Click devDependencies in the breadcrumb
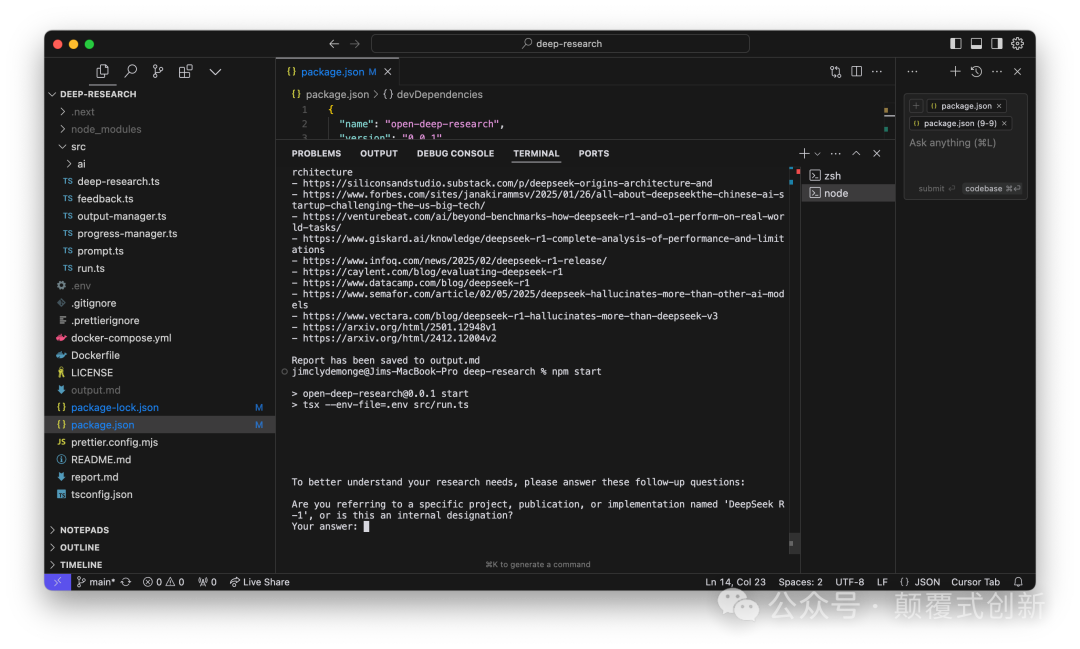The width and height of the screenshot is (1080, 649). [439, 94]
